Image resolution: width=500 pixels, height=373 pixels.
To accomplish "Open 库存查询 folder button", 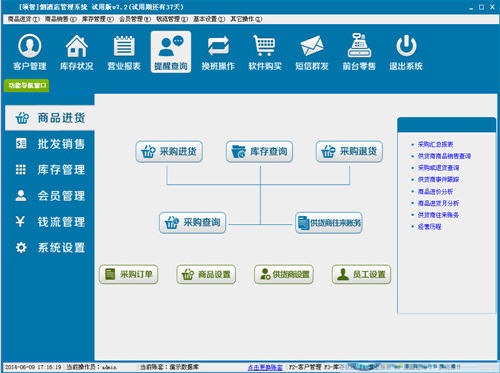I will click(x=259, y=152).
